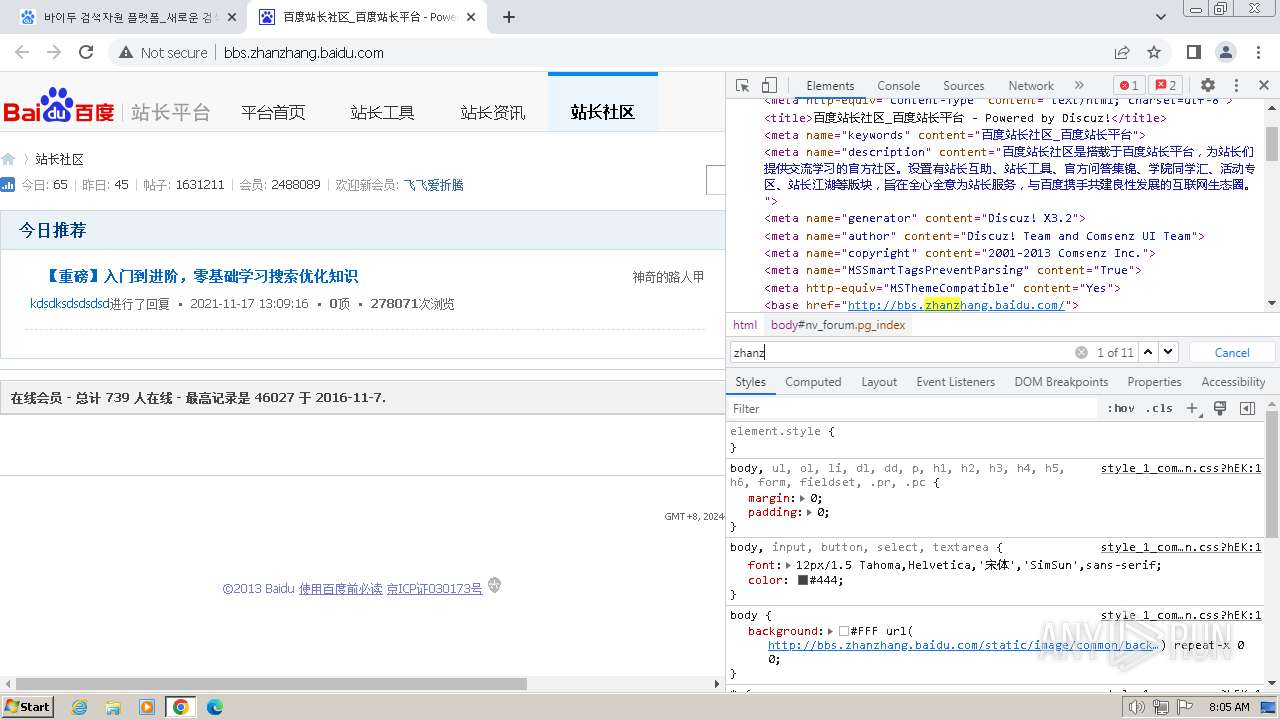Image resolution: width=1280 pixels, height=720 pixels.
Task: Expand the padding shorthand property
Action: (811, 512)
